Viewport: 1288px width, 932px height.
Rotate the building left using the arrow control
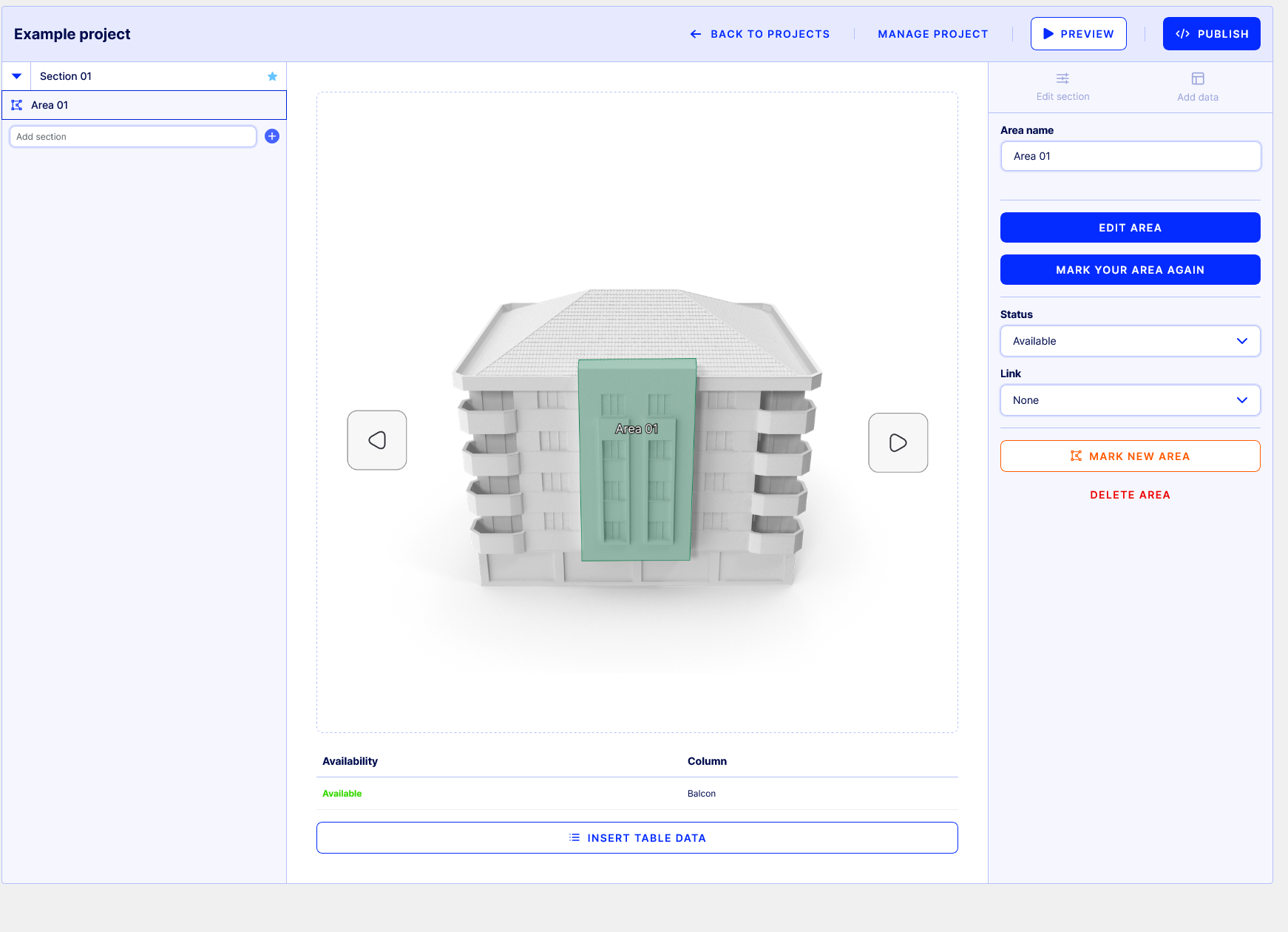tap(376, 440)
